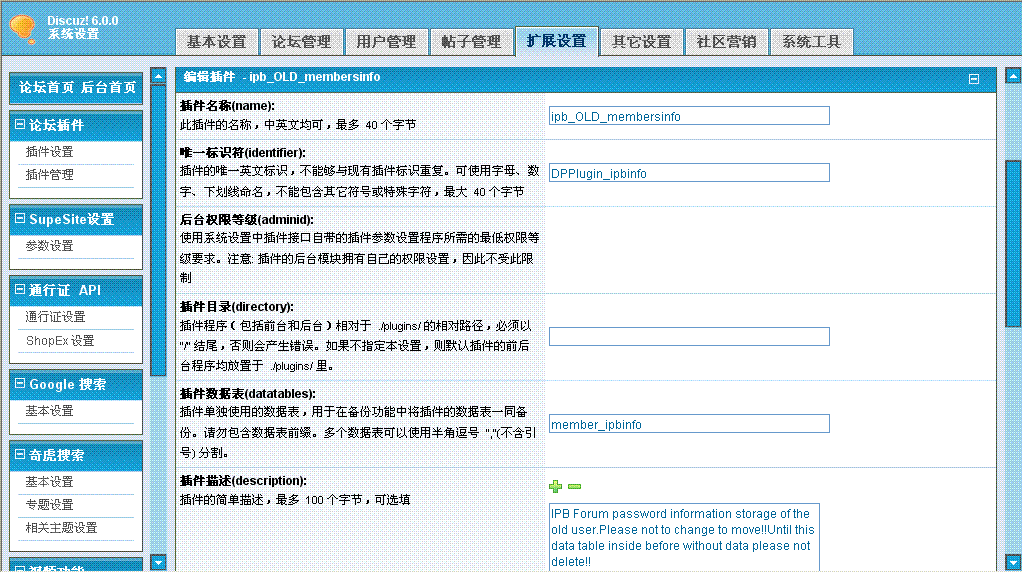Click the empty plugin directory field
This screenshot has width=1022, height=572.
(x=689, y=336)
